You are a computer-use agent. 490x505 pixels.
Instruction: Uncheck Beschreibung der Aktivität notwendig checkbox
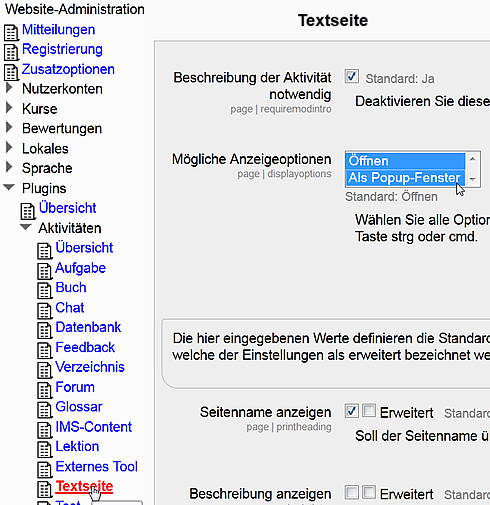coord(352,77)
